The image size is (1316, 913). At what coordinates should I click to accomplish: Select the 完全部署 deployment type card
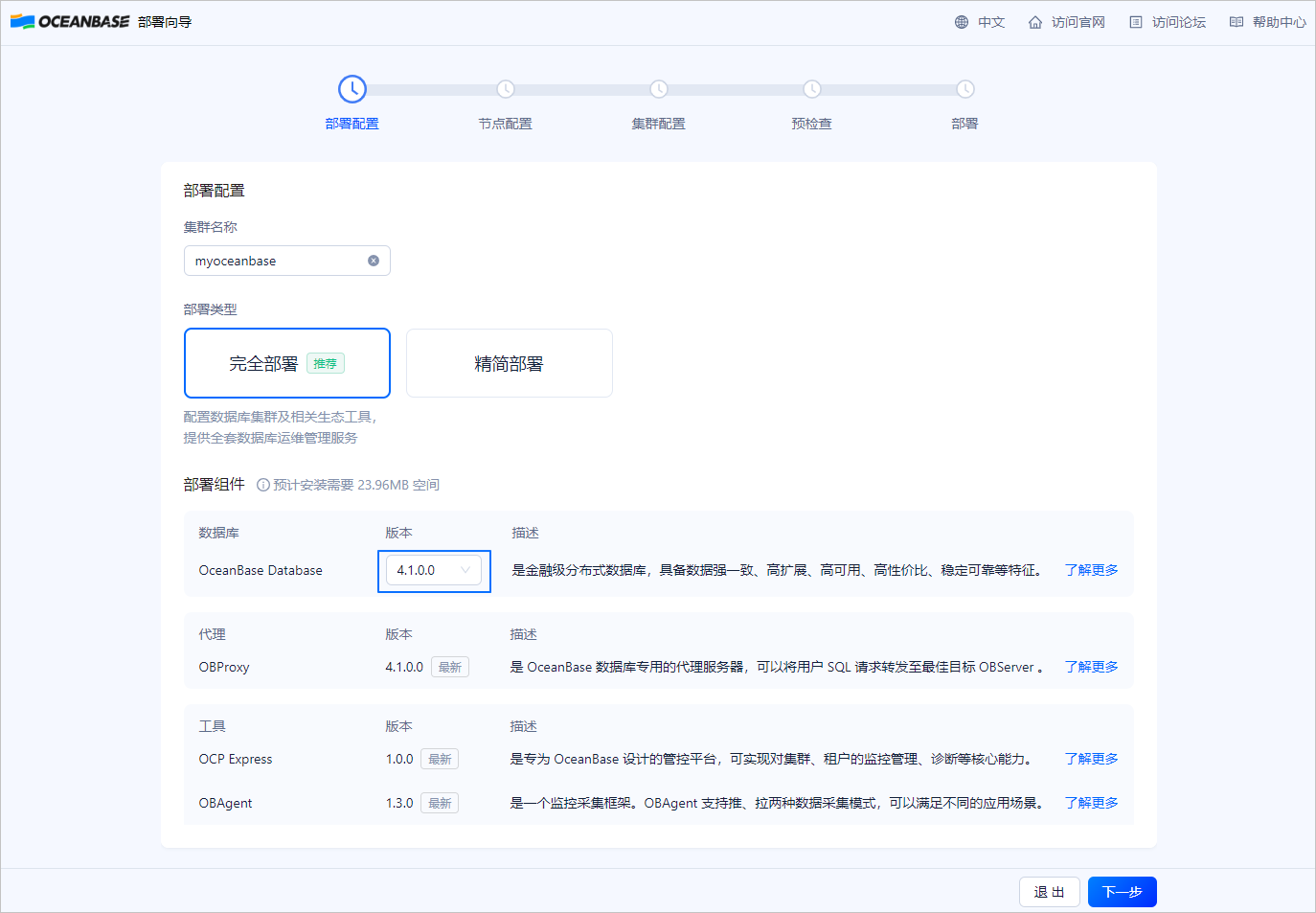pos(286,363)
